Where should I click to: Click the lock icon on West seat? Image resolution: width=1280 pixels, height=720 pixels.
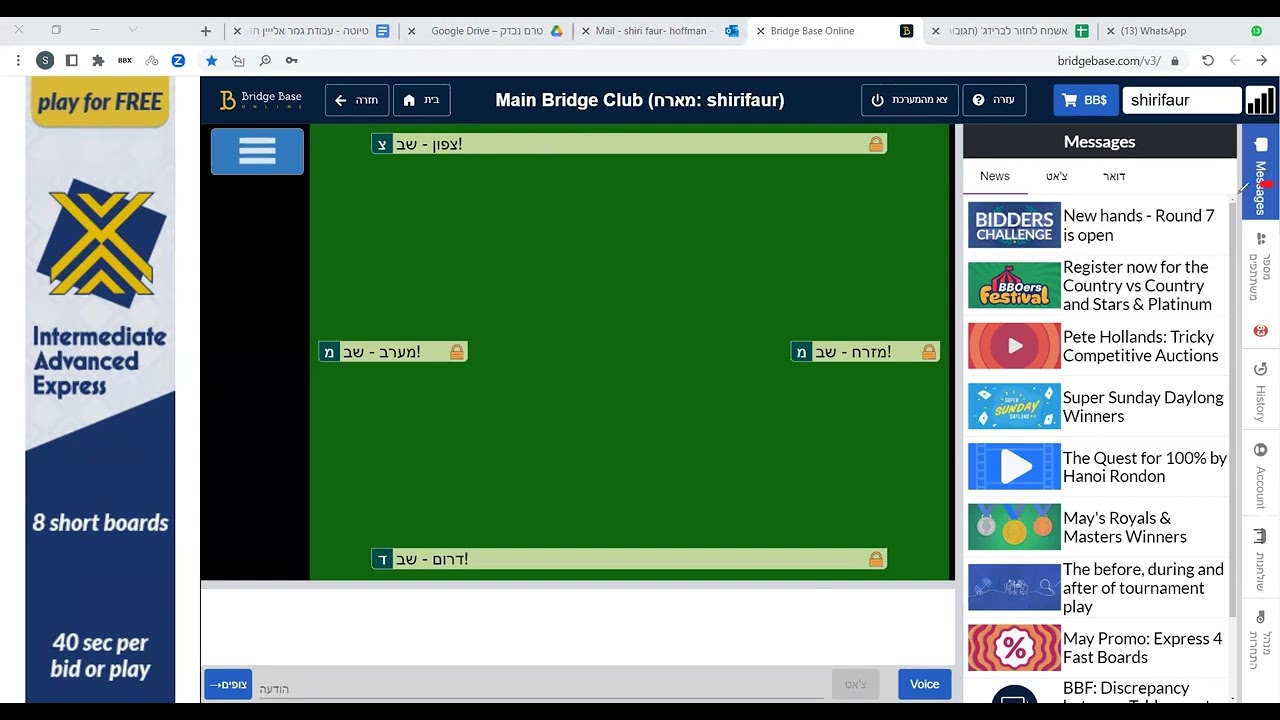tap(457, 352)
